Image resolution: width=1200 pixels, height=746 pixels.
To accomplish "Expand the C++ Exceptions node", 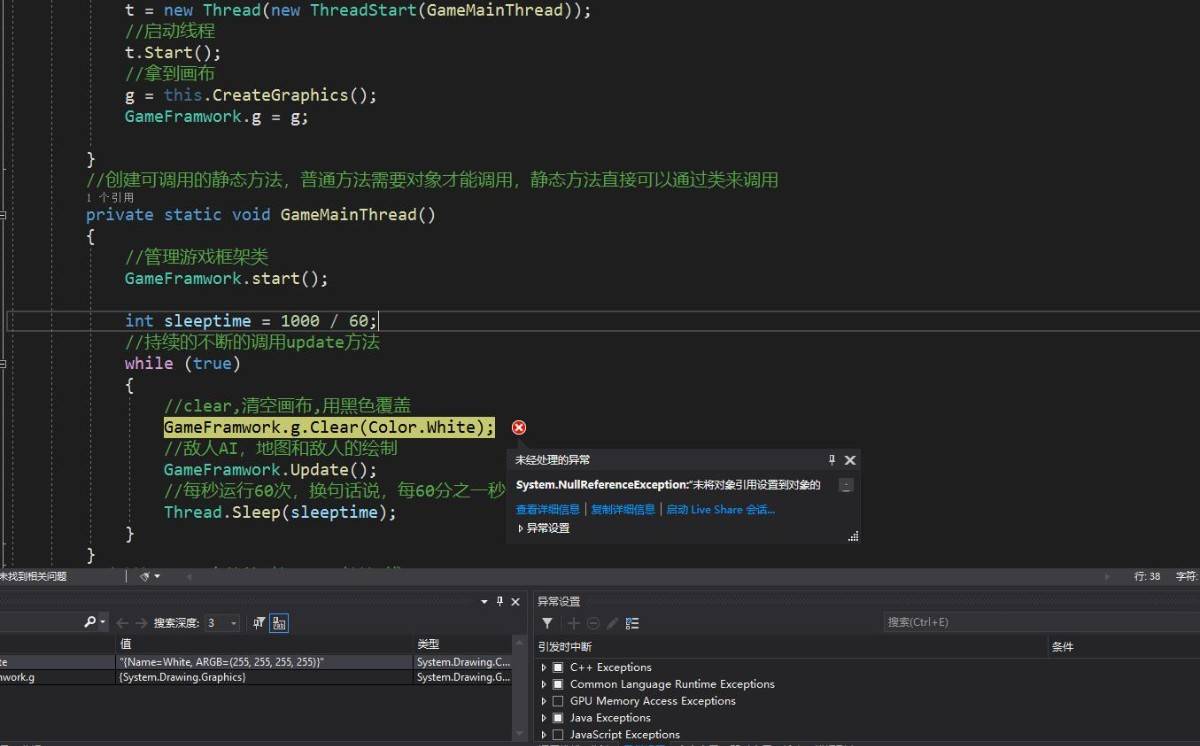I will click(x=544, y=667).
